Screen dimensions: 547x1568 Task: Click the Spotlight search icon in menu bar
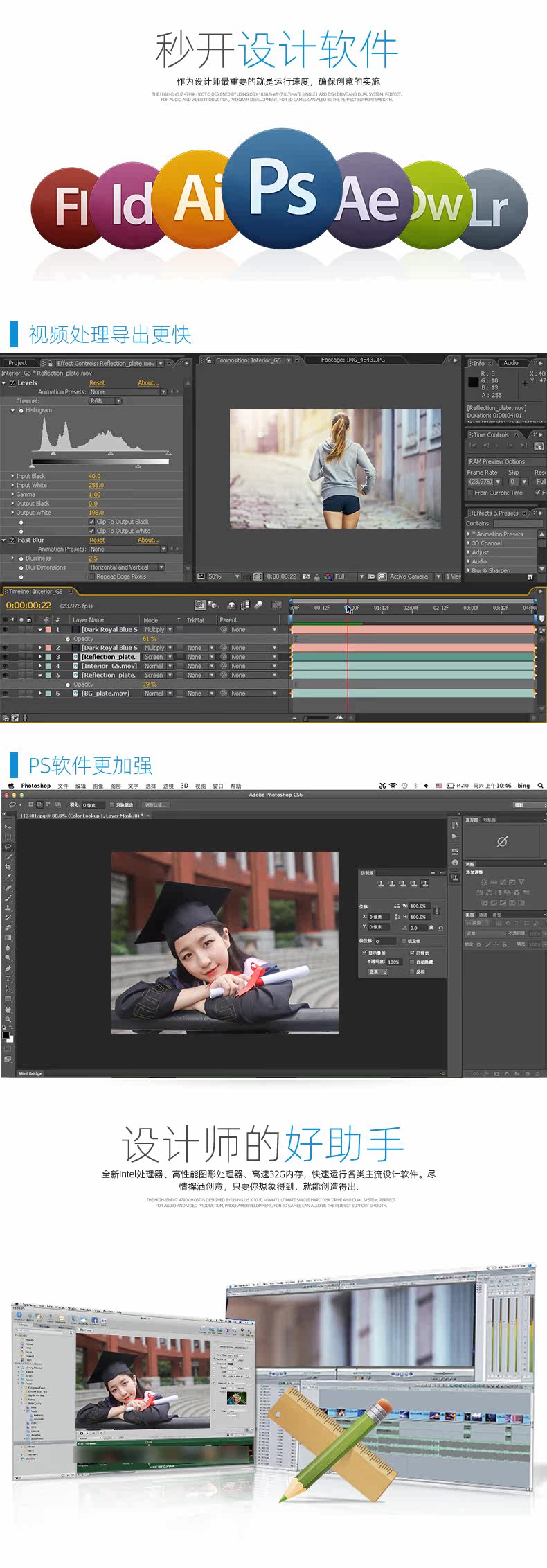tap(540, 786)
